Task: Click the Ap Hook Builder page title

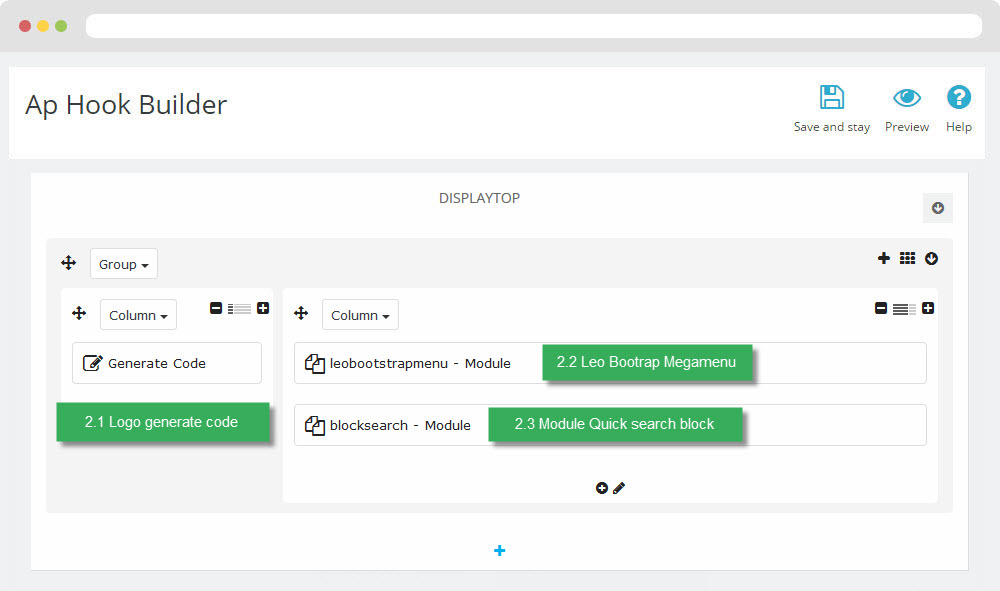Action: coord(126,105)
